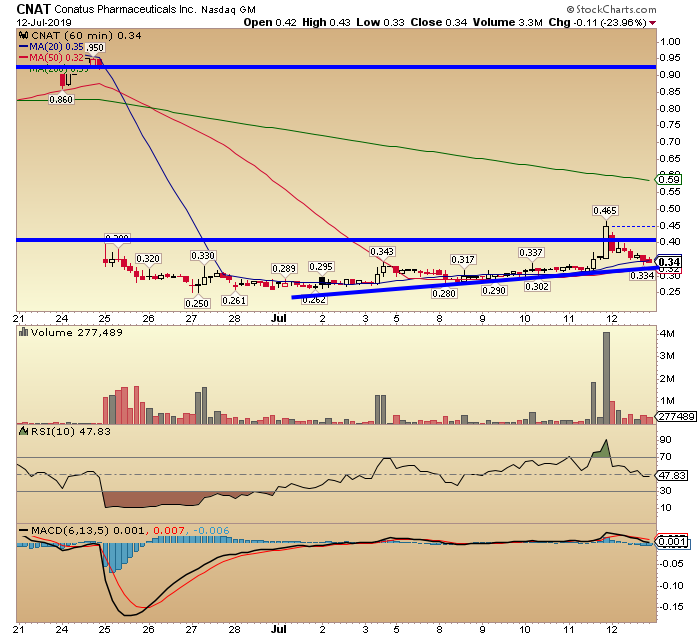Viewport: 700px width, 639px height.
Task: Click the candlestick icon beside CNAT (60 min)
Action: 23,36
